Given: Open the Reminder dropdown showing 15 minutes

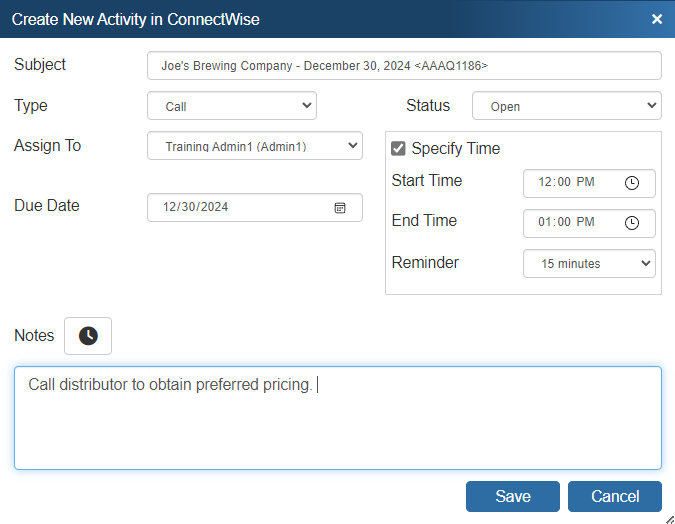Looking at the screenshot, I should (x=589, y=263).
